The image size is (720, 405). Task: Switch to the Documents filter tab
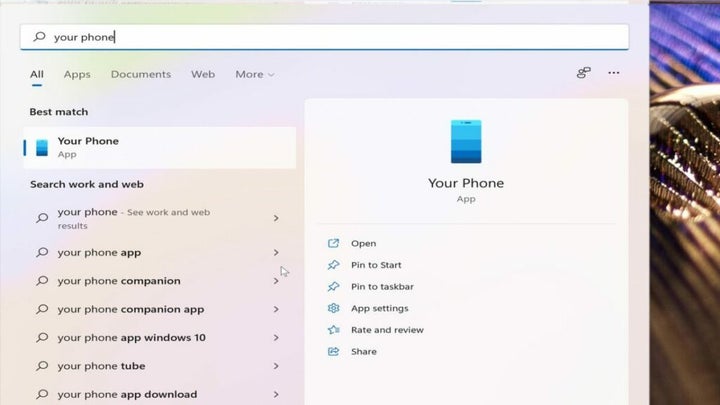pyautogui.click(x=140, y=74)
